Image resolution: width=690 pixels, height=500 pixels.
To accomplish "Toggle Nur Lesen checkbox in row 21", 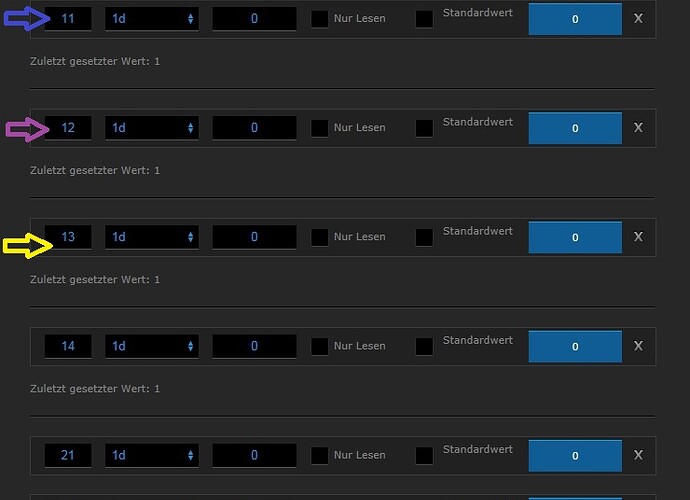I will (319, 456).
